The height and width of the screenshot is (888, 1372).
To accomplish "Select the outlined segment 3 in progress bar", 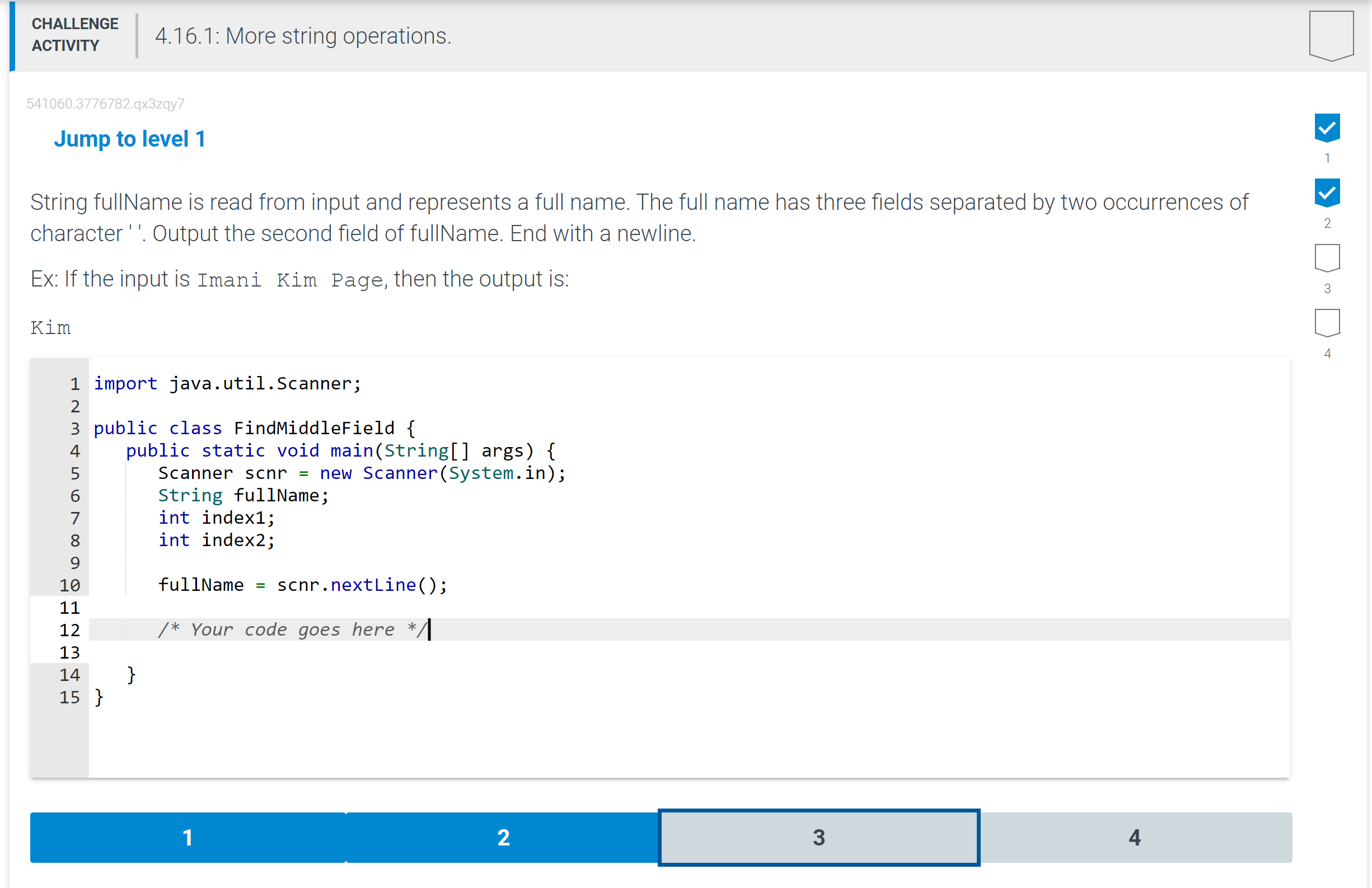I will click(818, 837).
